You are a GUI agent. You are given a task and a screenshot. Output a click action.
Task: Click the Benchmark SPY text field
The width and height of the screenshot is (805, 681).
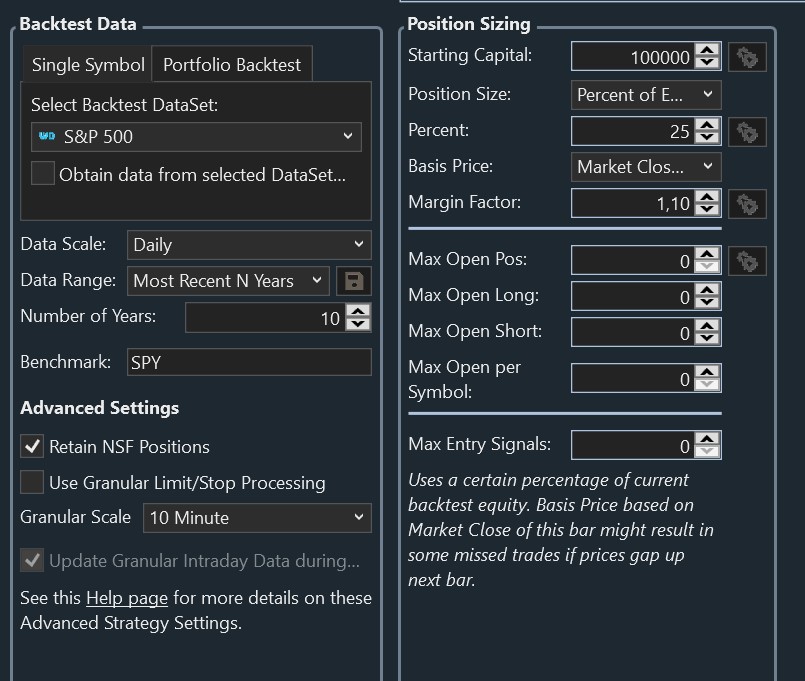pos(249,363)
